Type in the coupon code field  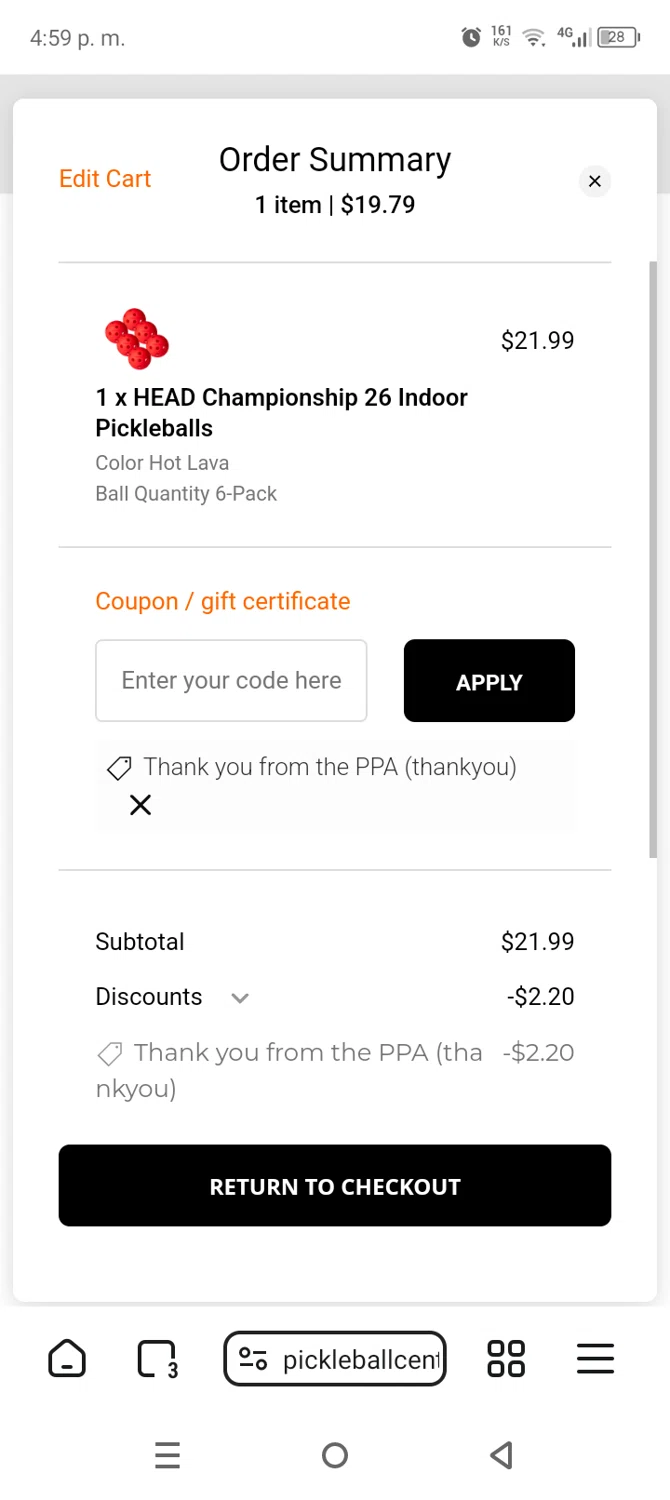231,681
